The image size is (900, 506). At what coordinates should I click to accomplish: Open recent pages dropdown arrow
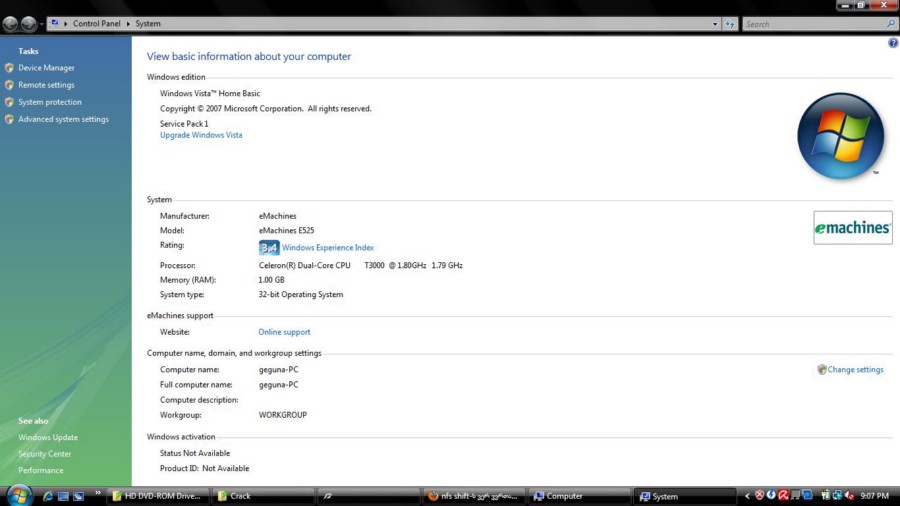click(41, 24)
